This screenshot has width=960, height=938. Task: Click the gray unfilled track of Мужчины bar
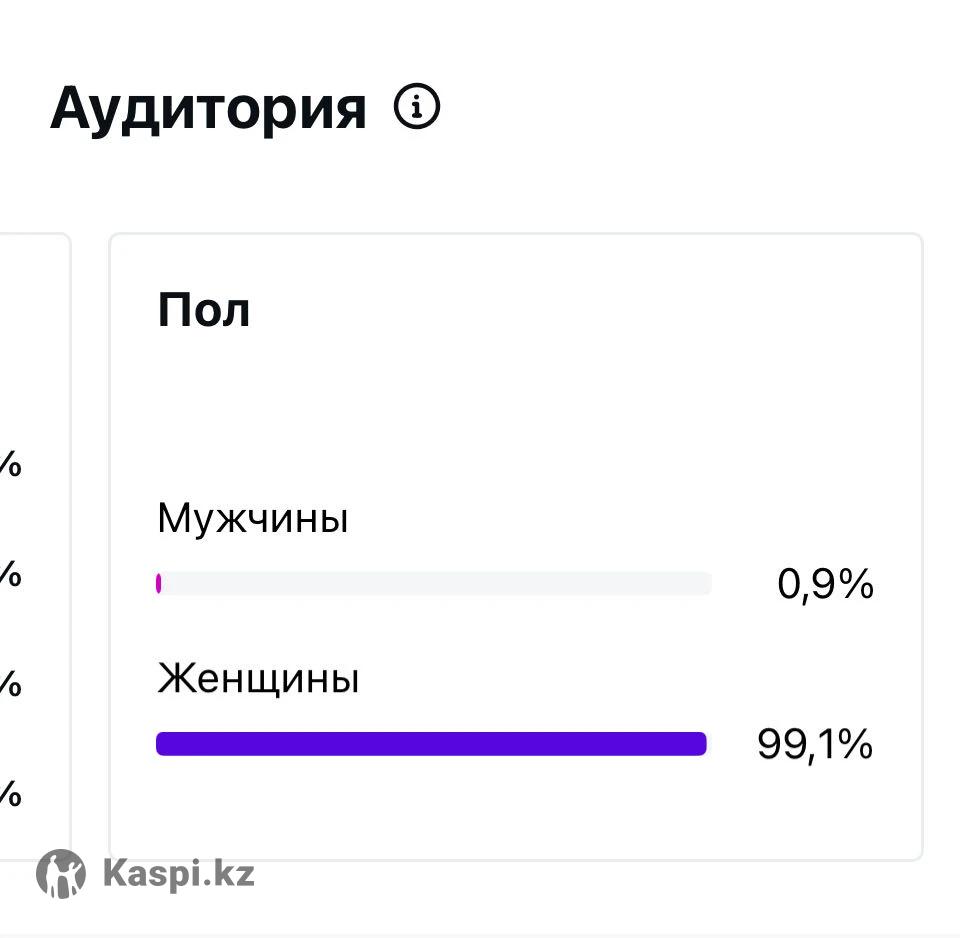(x=436, y=583)
